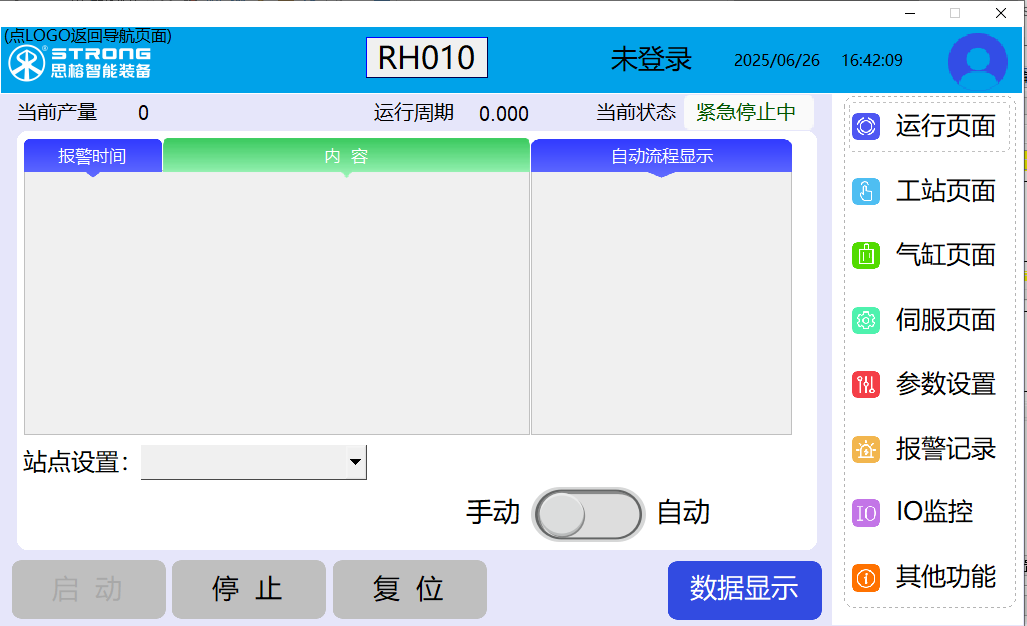This screenshot has height=626, width=1027.
Task: Click the 运行页面 sidebar icon
Action: (866, 127)
